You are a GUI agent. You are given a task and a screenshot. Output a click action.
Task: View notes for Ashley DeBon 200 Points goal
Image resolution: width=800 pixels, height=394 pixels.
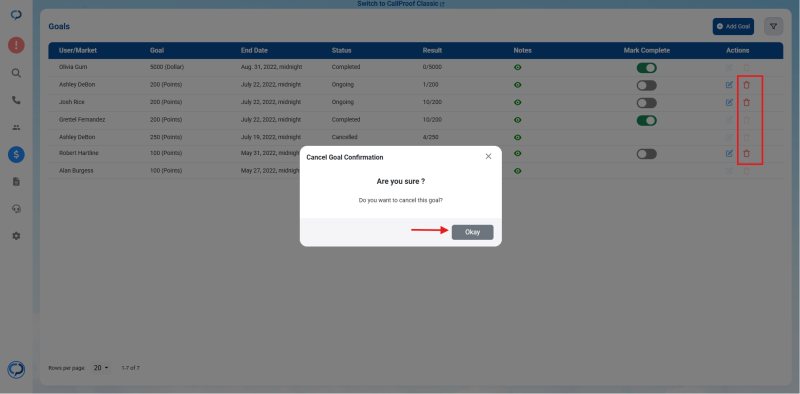tap(518, 85)
